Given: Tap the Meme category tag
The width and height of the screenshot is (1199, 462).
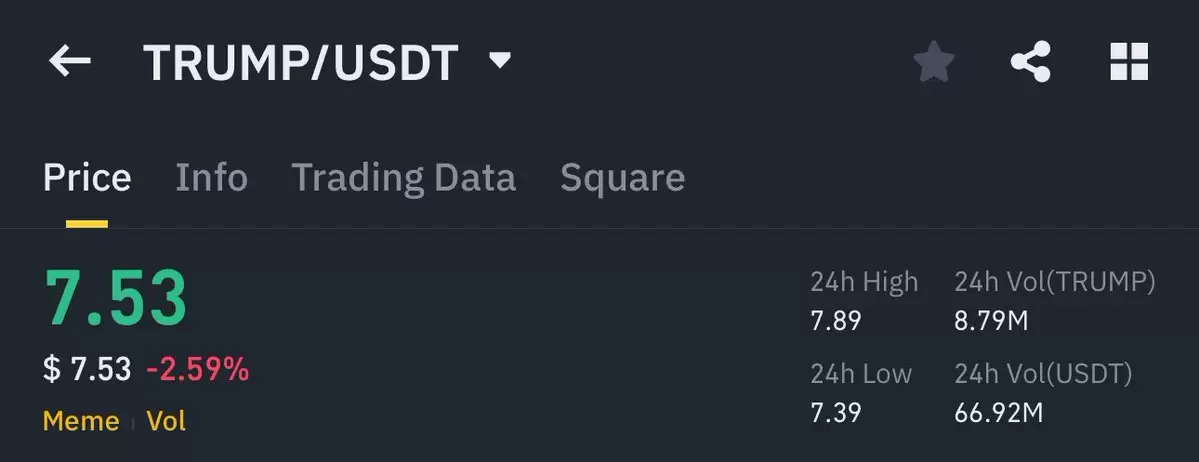Looking at the screenshot, I should (81, 421).
